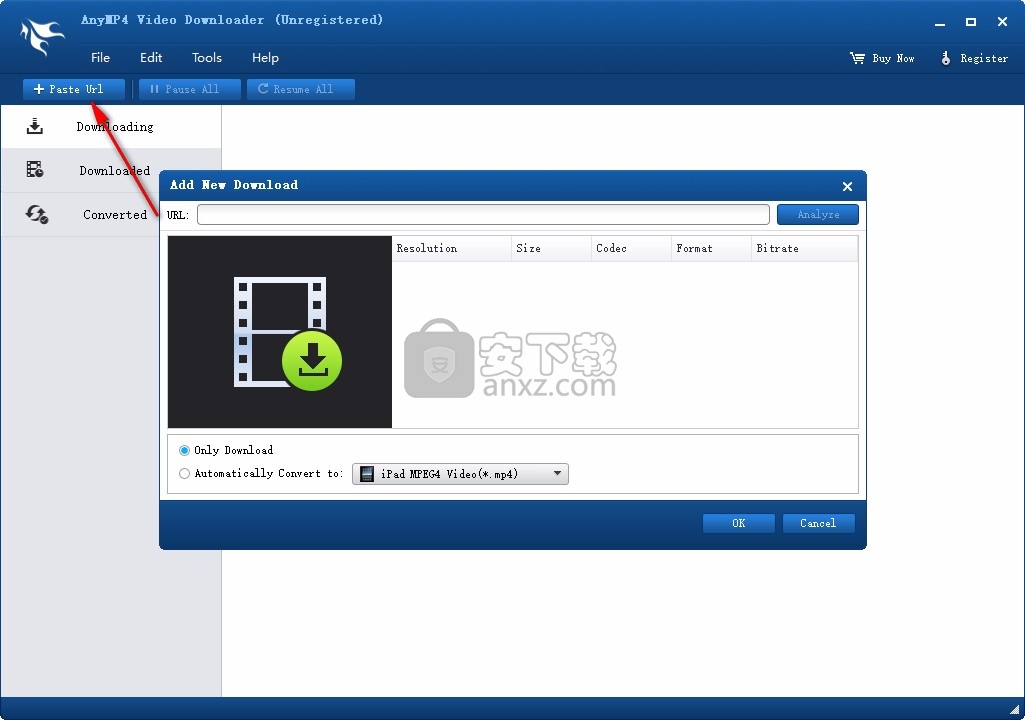Open the File menu
Image resolution: width=1025 pixels, height=720 pixels.
100,58
